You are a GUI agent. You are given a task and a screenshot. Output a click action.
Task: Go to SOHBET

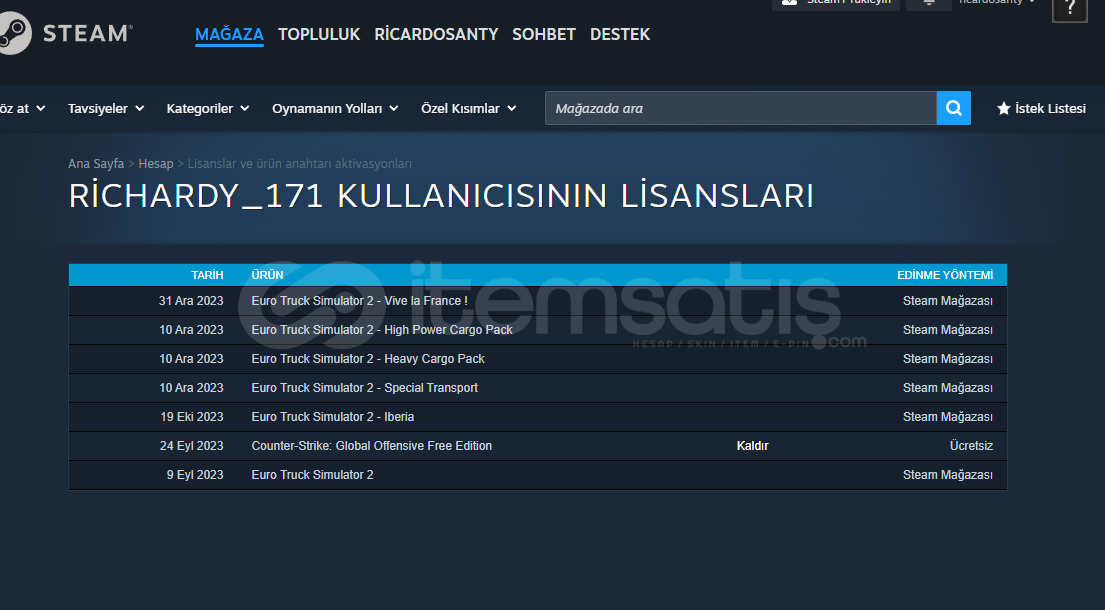click(x=544, y=34)
